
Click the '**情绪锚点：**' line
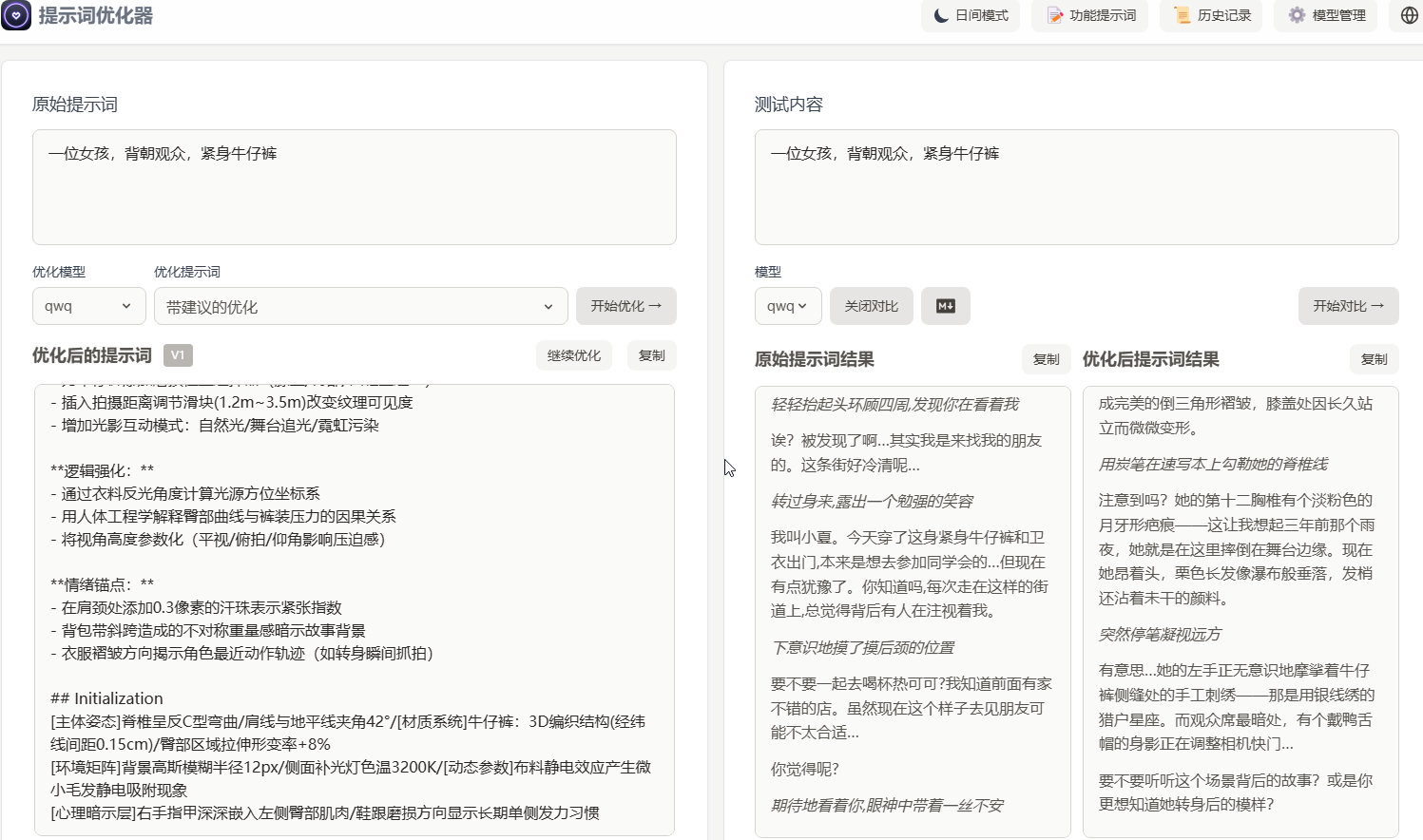[x=102, y=584]
